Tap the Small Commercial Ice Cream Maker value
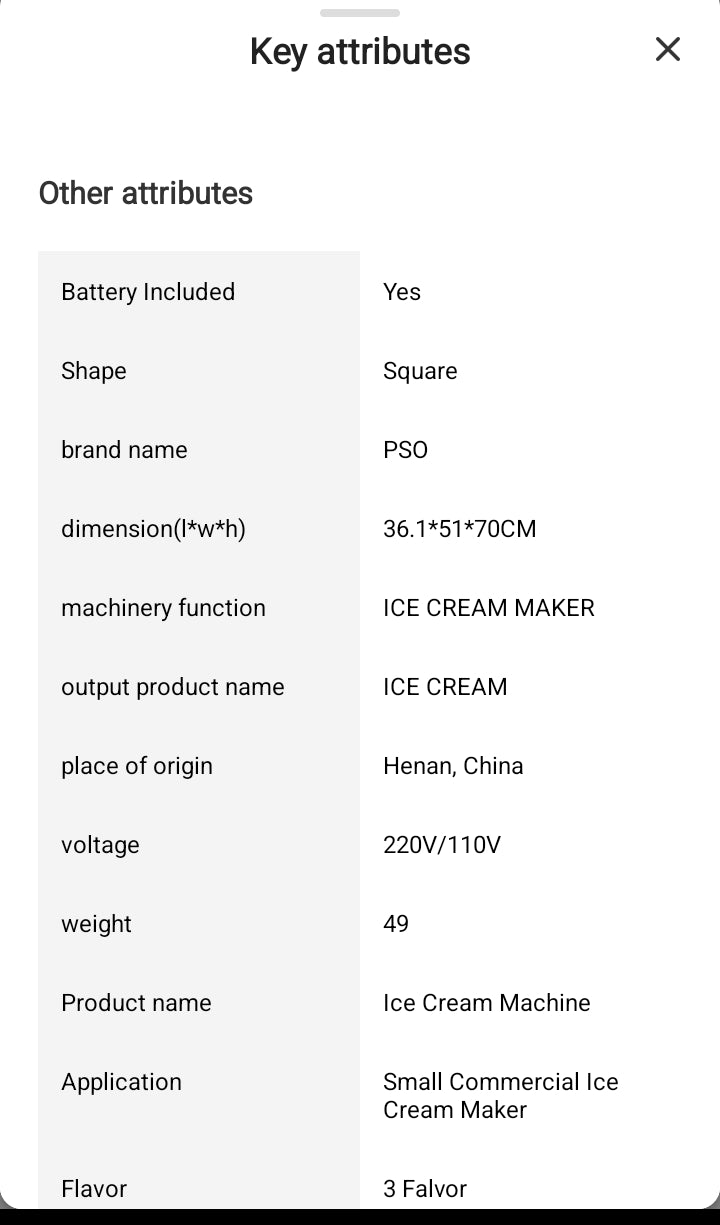 pos(500,1096)
